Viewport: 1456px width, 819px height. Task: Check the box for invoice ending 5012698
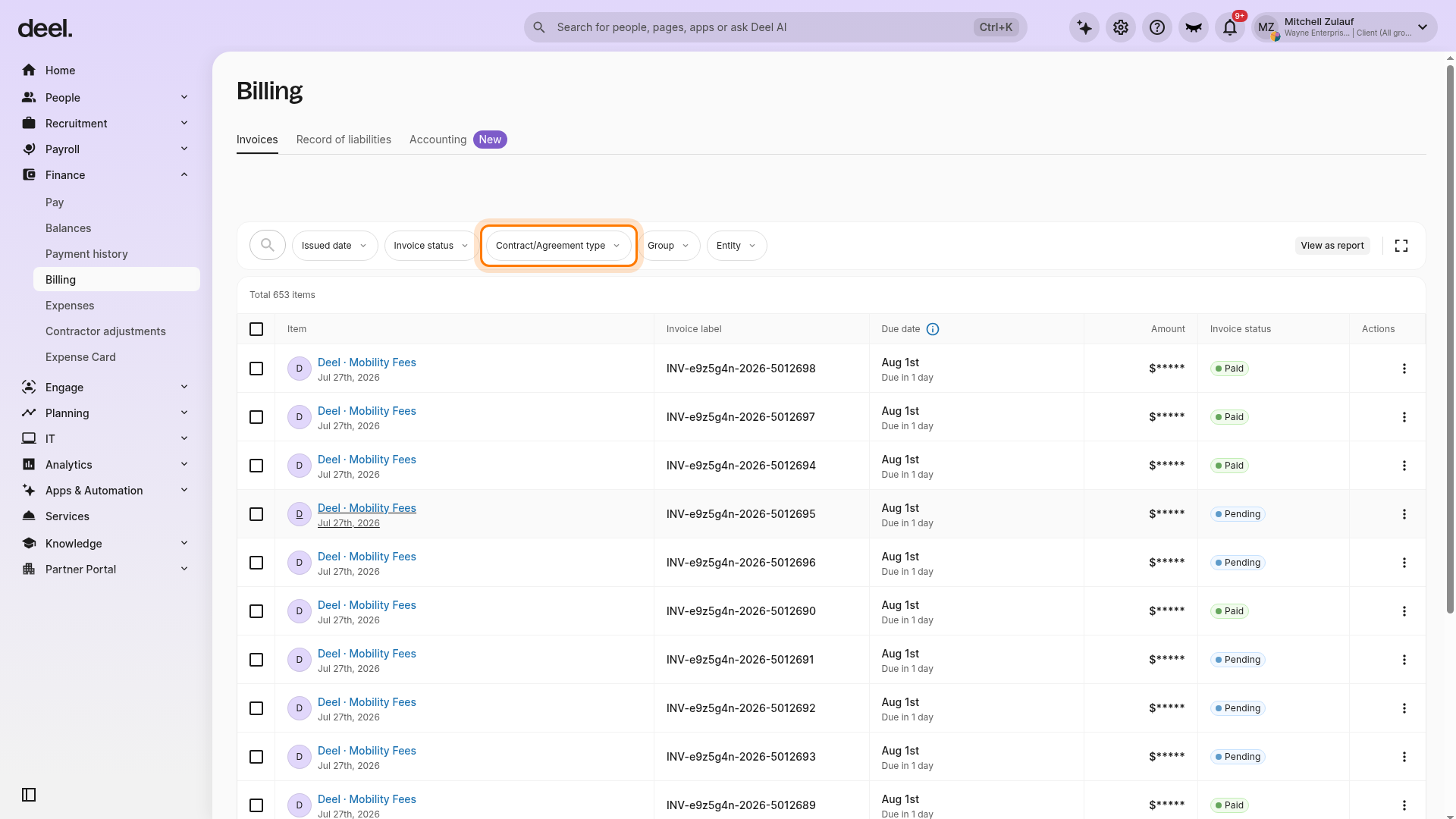tap(256, 369)
